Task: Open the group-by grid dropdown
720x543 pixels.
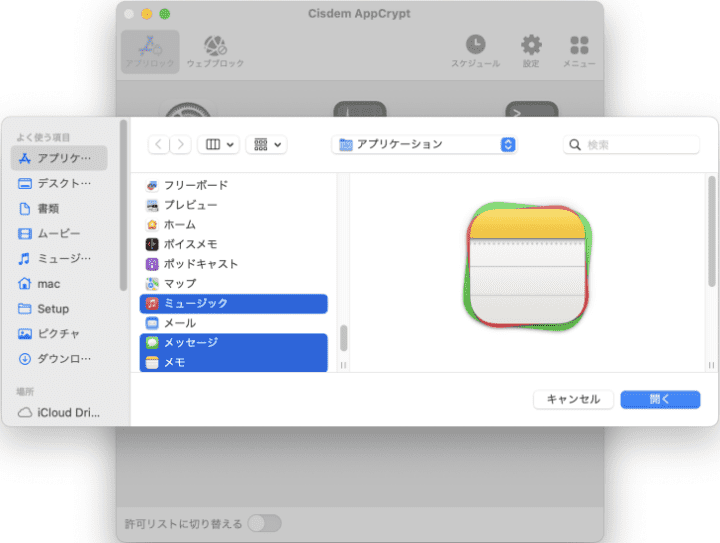Action: coord(267,145)
